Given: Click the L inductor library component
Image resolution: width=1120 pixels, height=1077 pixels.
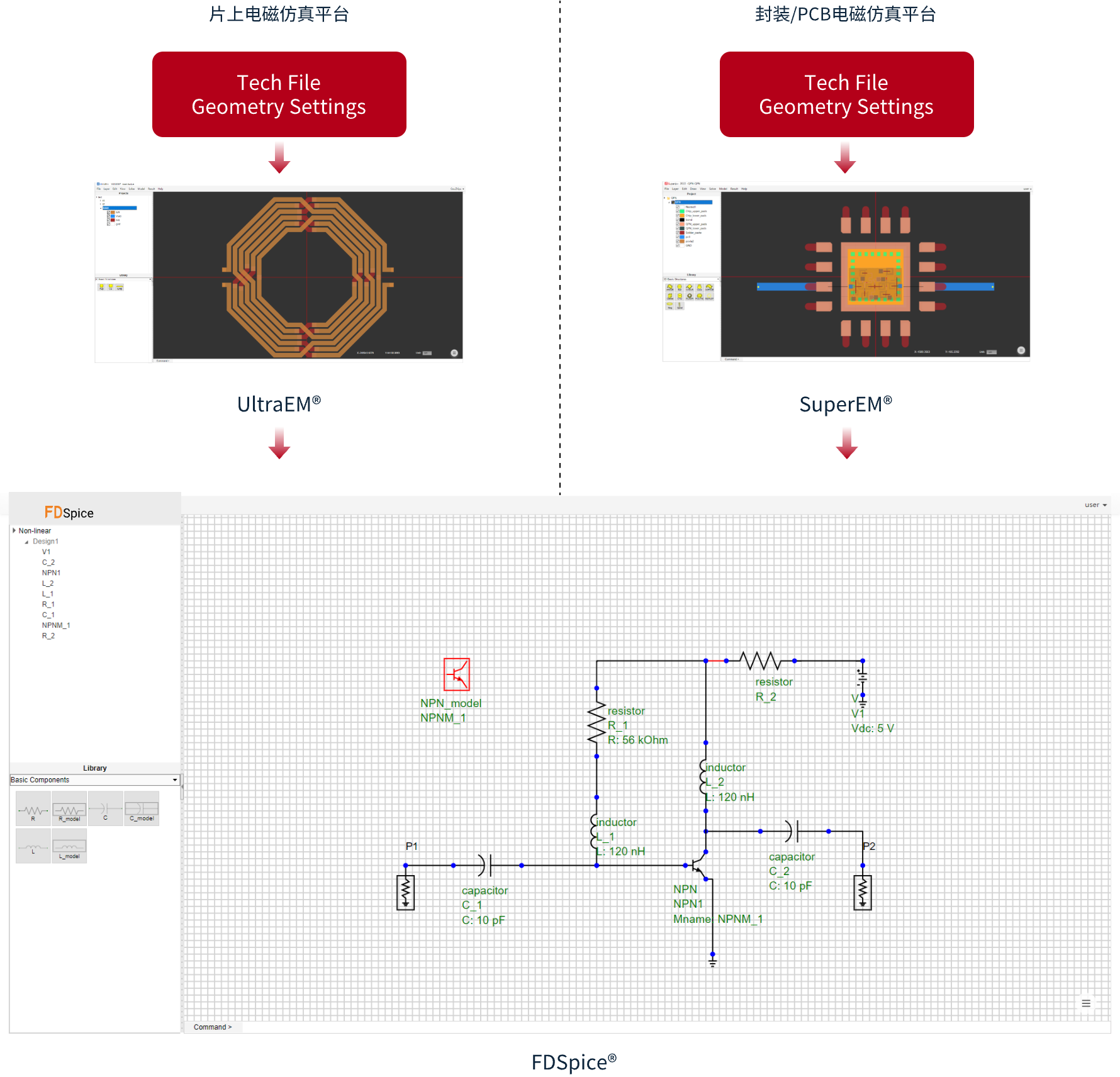Looking at the screenshot, I should point(33,847).
